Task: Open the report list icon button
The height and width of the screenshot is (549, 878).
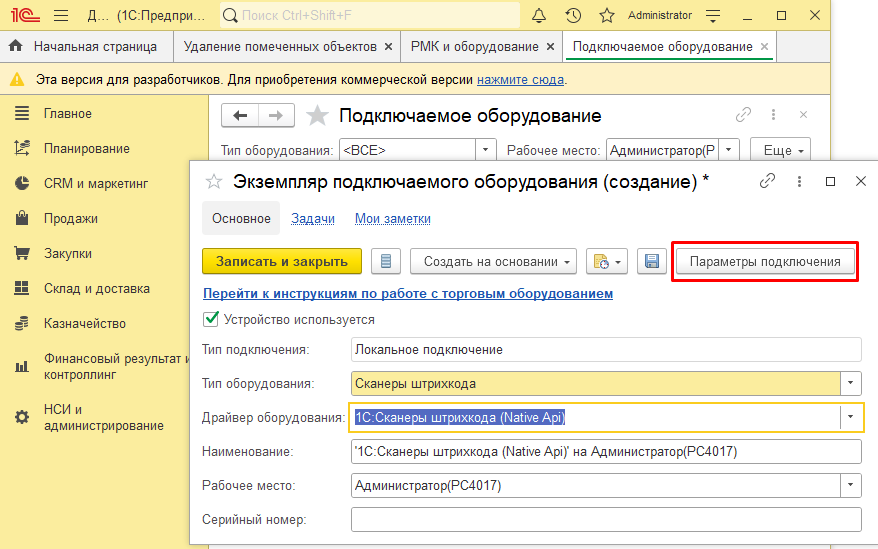Action: click(386, 262)
